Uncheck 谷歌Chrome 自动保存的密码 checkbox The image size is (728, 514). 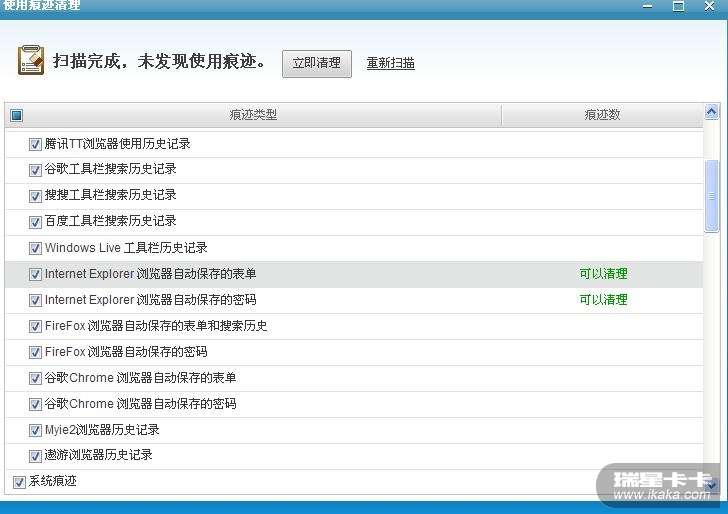tap(35, 404)
